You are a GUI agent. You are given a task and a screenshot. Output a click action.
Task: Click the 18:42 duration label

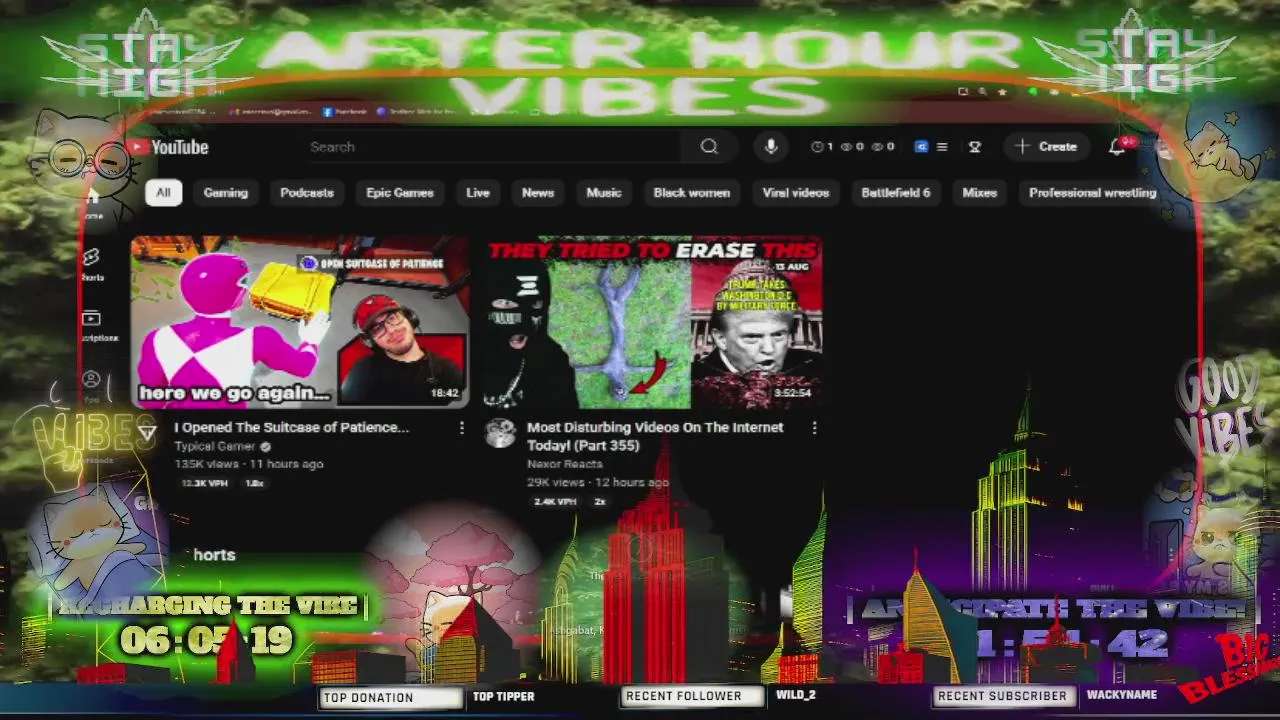pos(444,394)
